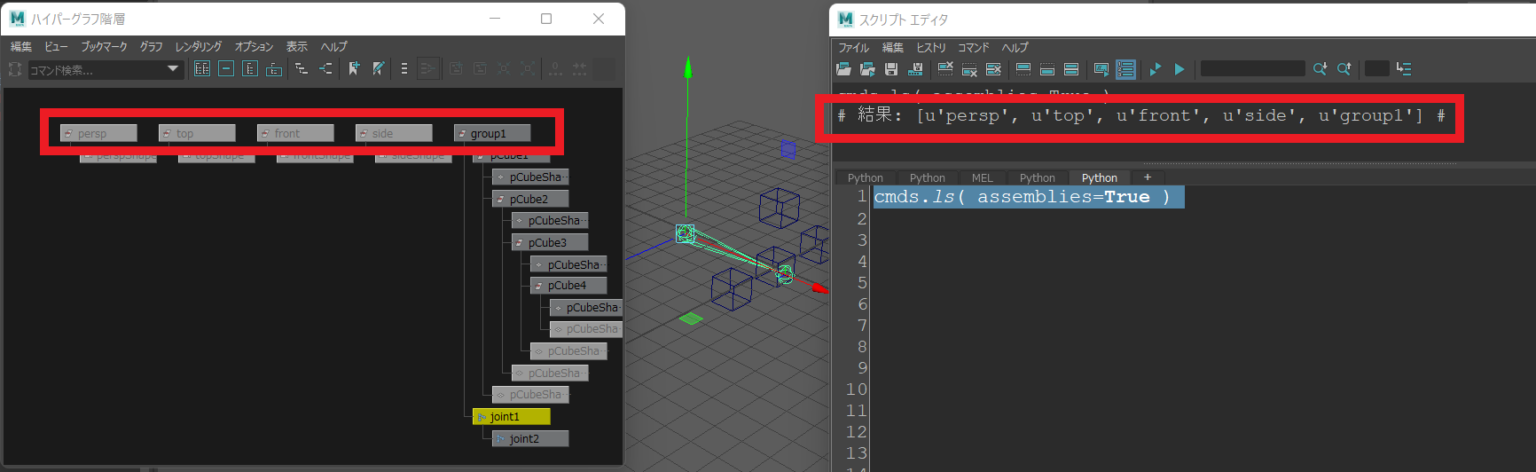
Task: Click the single-arrow Execute icon
Action: [1179, 69]
